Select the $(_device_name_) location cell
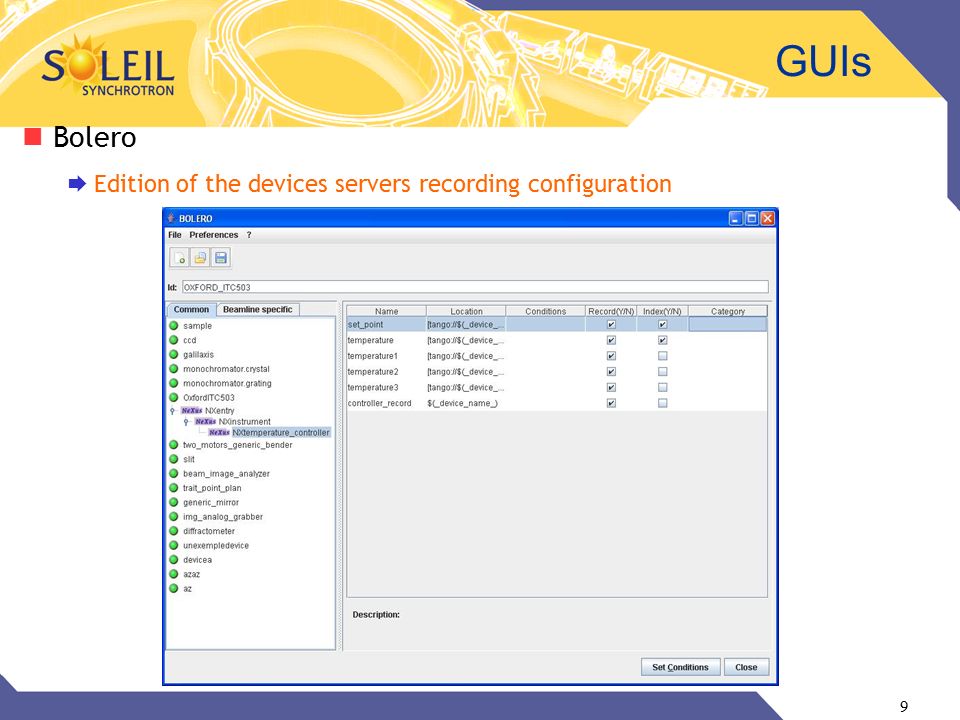 (466, 403)
